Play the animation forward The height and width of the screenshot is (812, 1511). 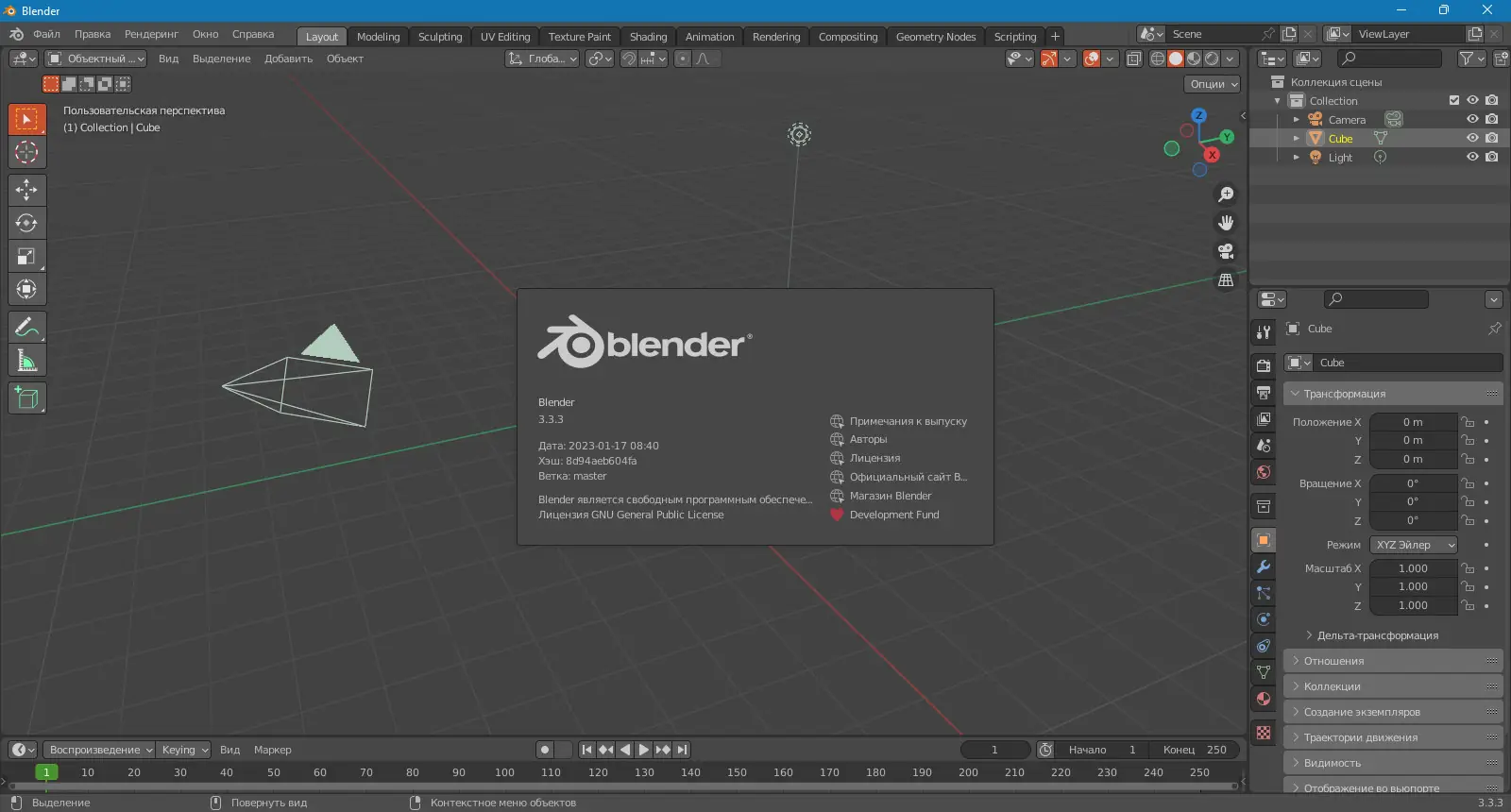[643, 750]
